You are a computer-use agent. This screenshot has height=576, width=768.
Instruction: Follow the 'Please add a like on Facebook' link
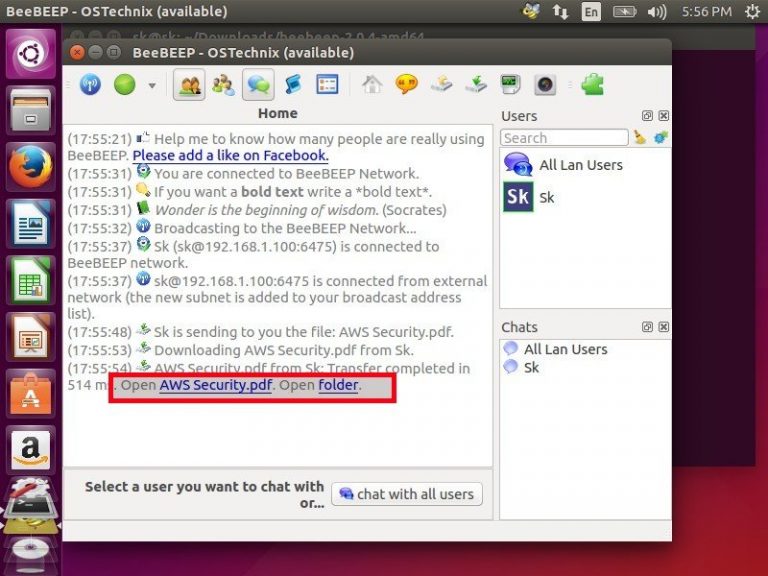tap(230, 155)
